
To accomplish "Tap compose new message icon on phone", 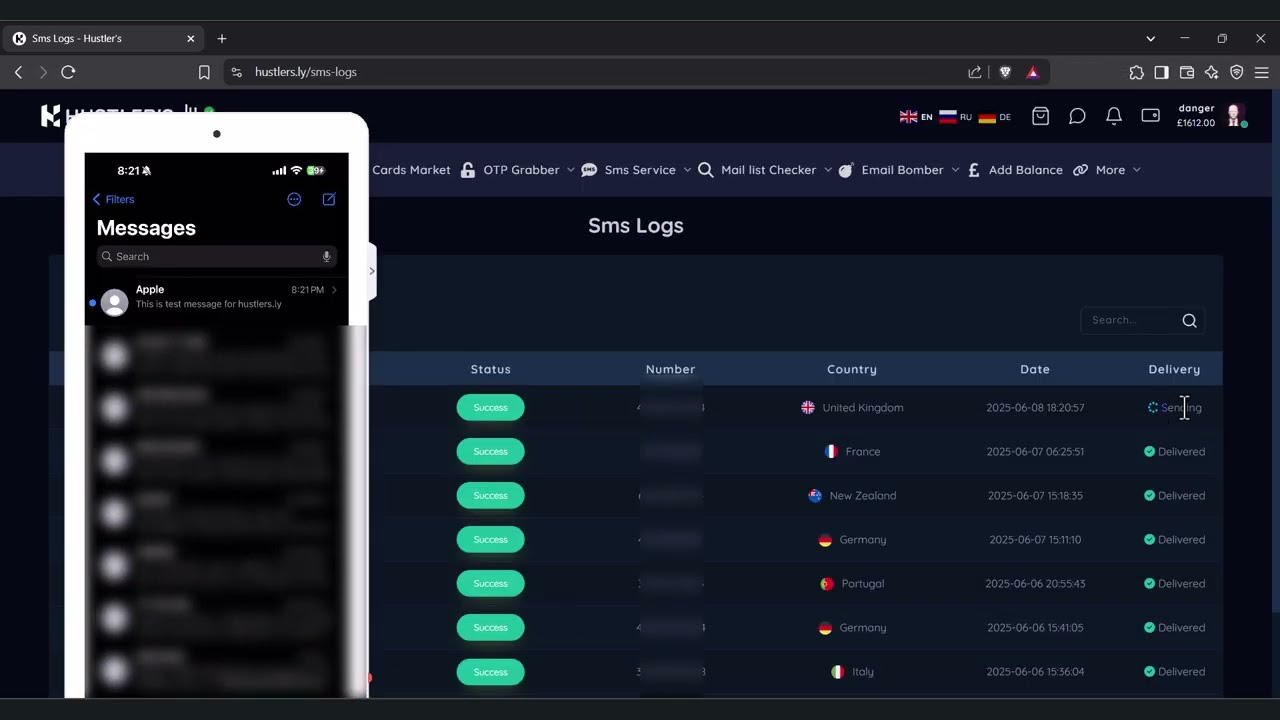I will click(329, 199).
